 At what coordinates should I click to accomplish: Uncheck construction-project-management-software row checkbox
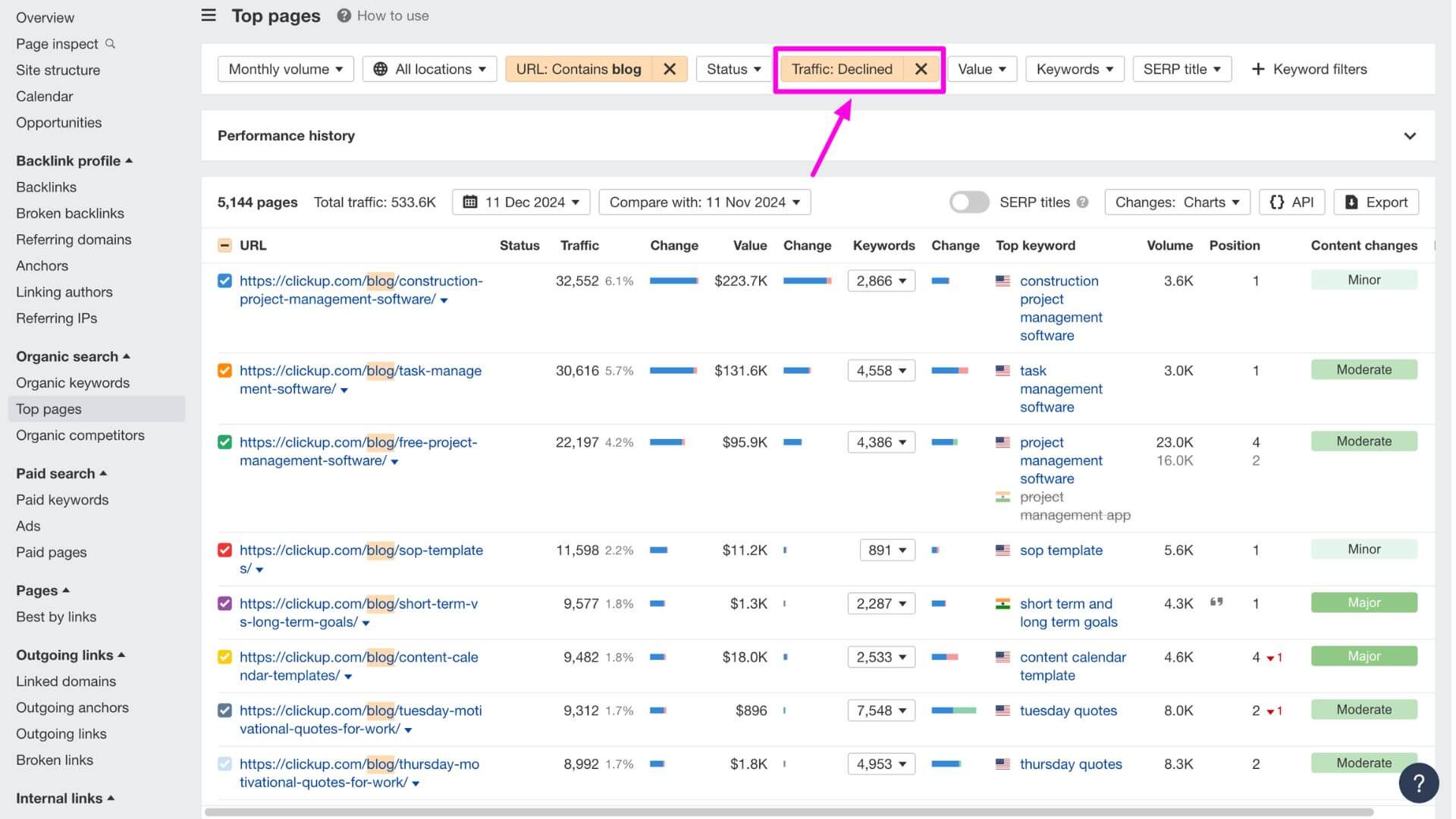point(224,281)
